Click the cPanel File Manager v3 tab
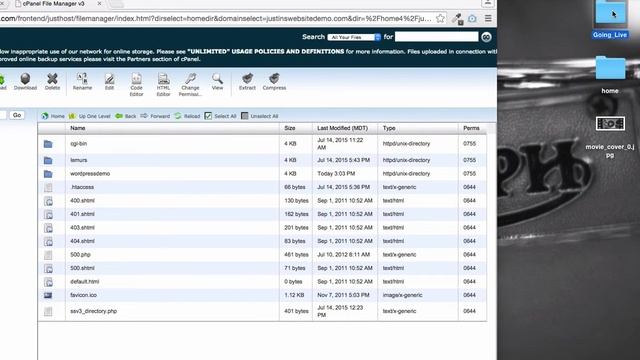Image resolution: width=640 pixels, height=360 pixels. (54, 4)
